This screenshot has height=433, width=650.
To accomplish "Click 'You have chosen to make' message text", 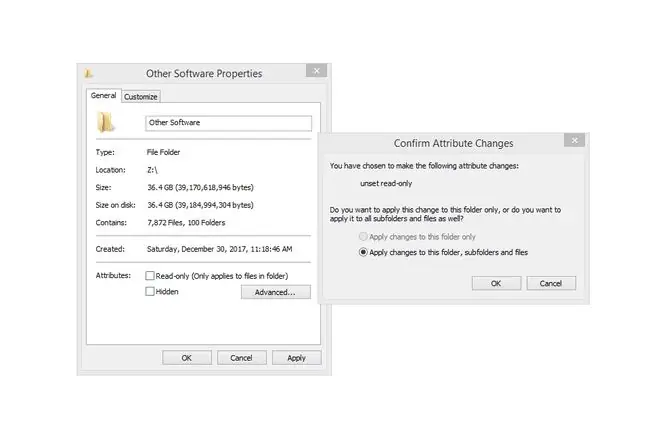I will [424, 166].
